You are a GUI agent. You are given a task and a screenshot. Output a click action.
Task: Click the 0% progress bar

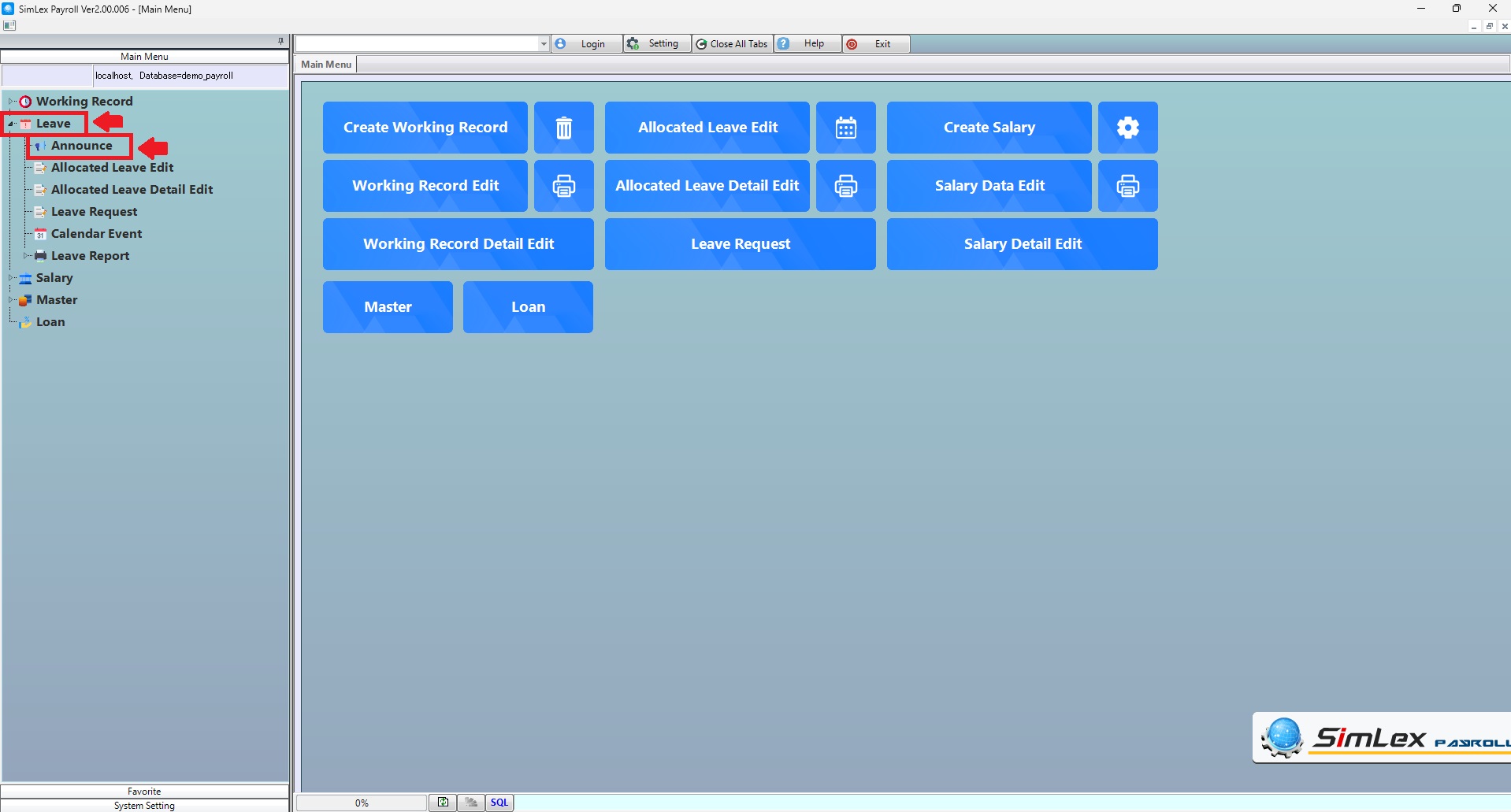coord(362,803)
